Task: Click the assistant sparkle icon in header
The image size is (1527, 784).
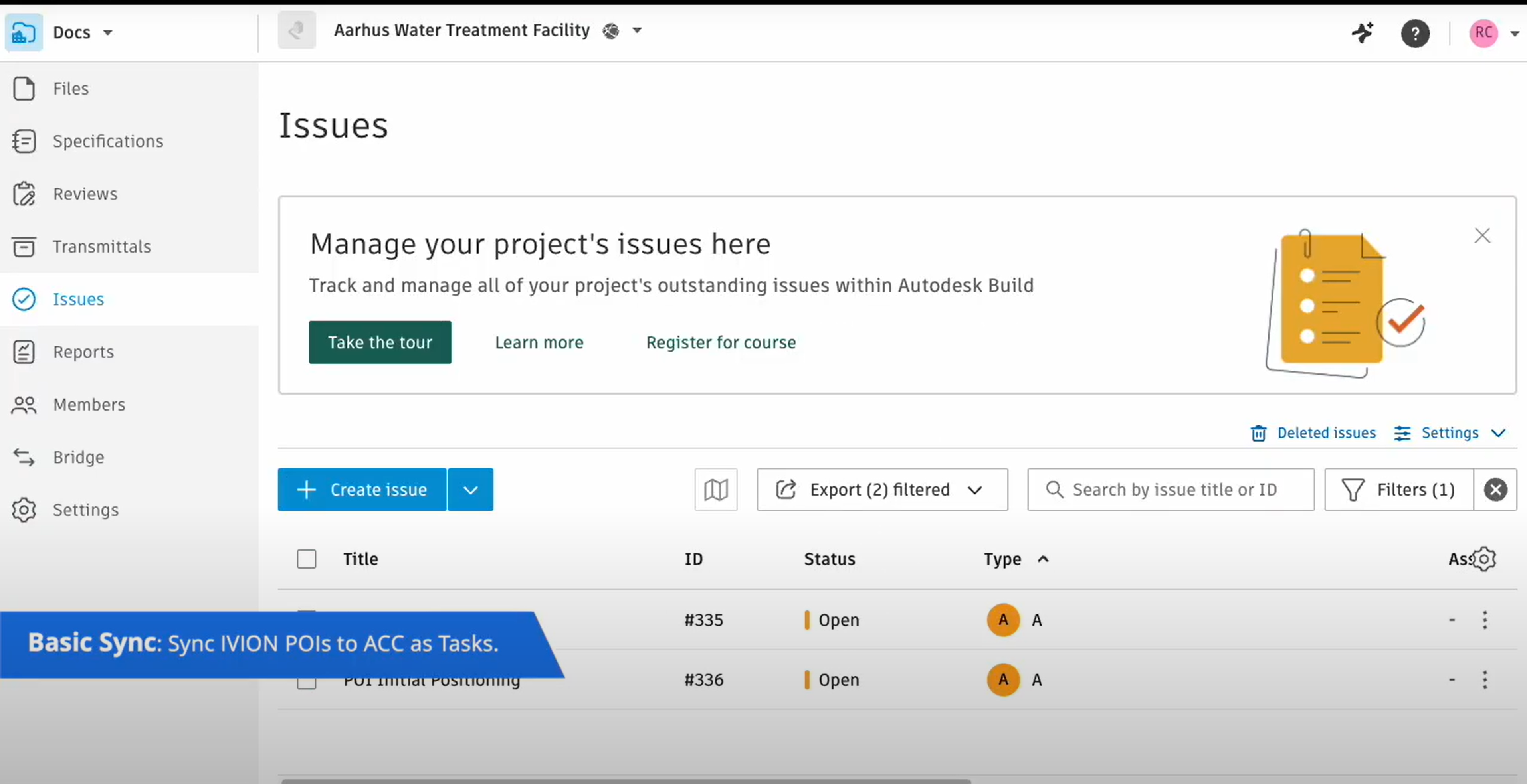Action: (x=1362, y=32)
